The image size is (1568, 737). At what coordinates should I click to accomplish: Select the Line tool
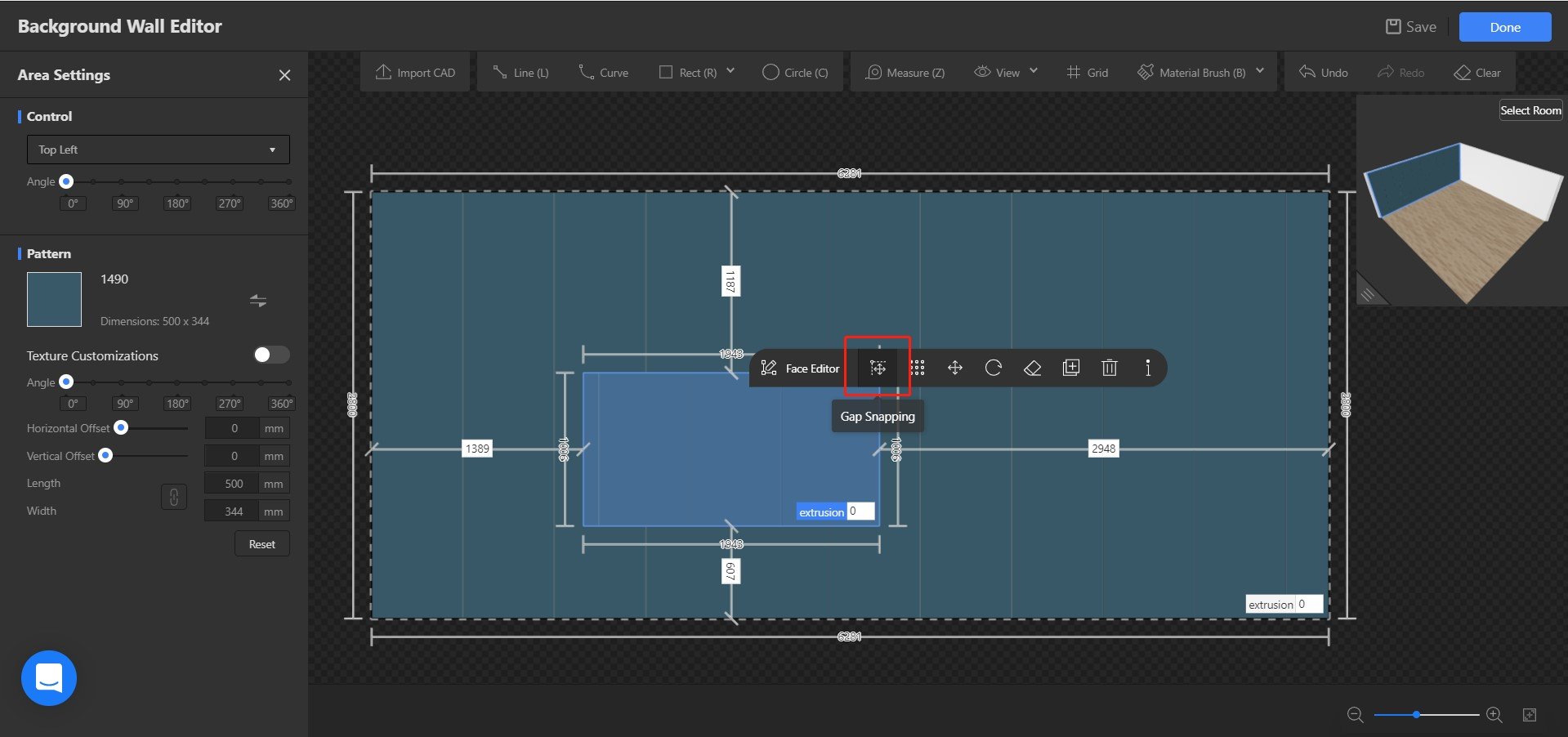tap(520, 73)
